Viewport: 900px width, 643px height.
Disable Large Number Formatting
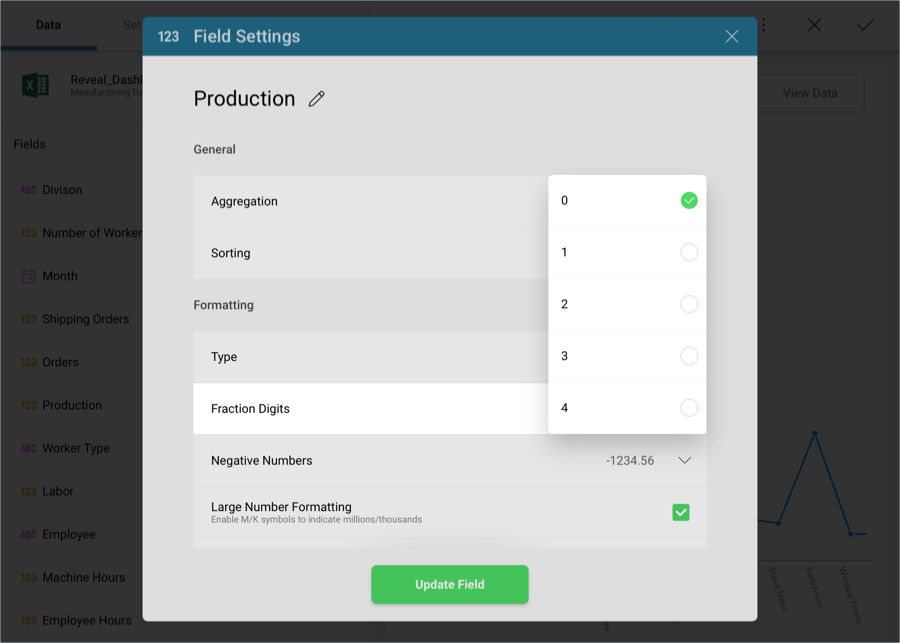pyautogui.click(x=680, y=512)
